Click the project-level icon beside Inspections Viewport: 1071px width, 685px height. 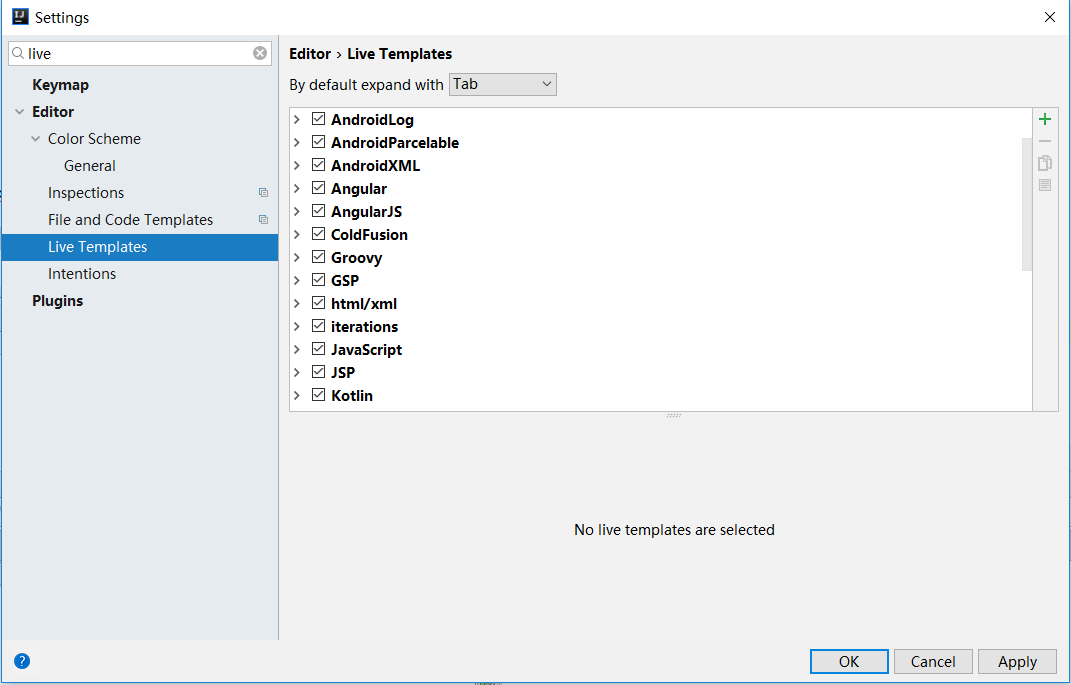point(263,193)
